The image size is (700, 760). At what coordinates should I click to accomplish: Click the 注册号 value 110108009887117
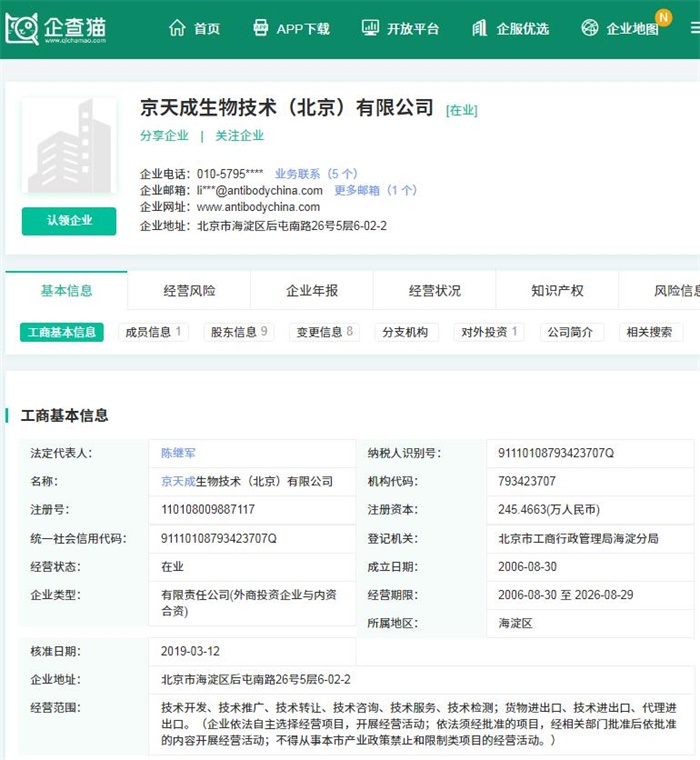(208, 509)
